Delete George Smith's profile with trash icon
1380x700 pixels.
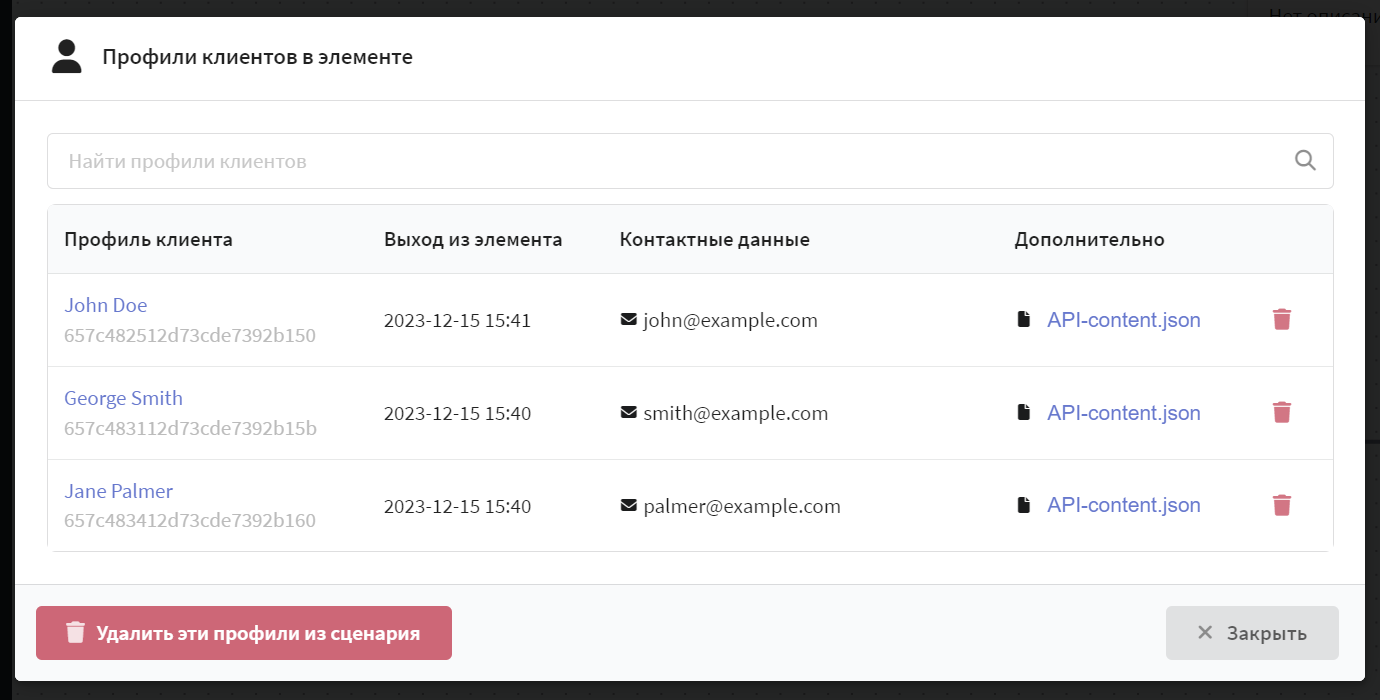tap(1282, 413)
